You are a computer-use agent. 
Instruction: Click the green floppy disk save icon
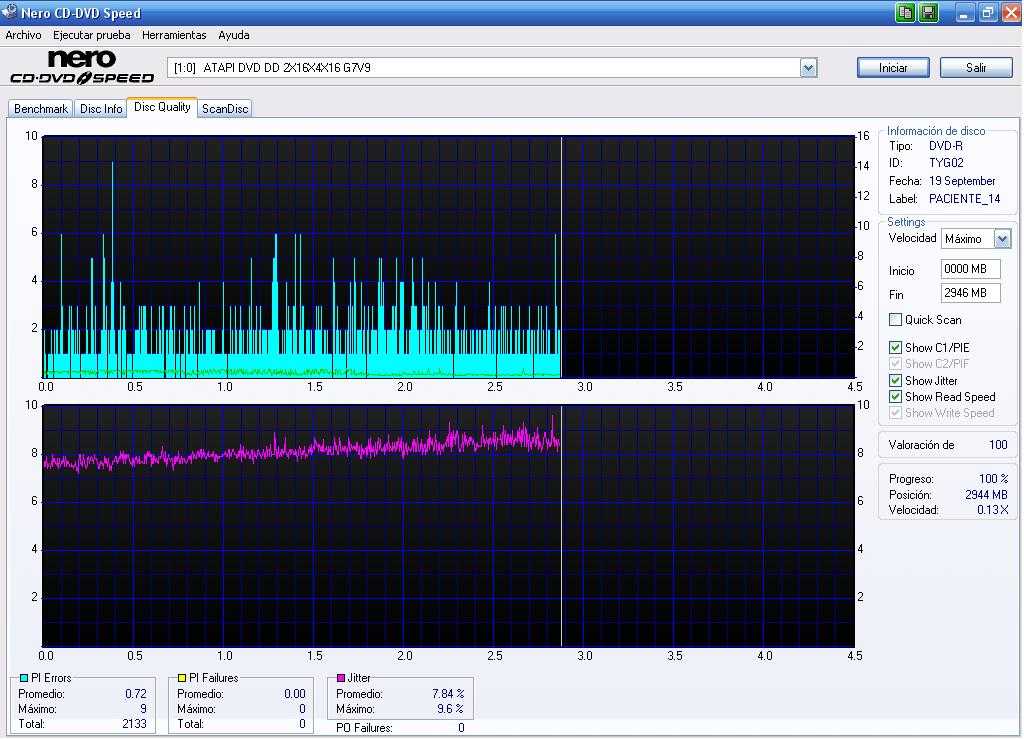point(928,13)
